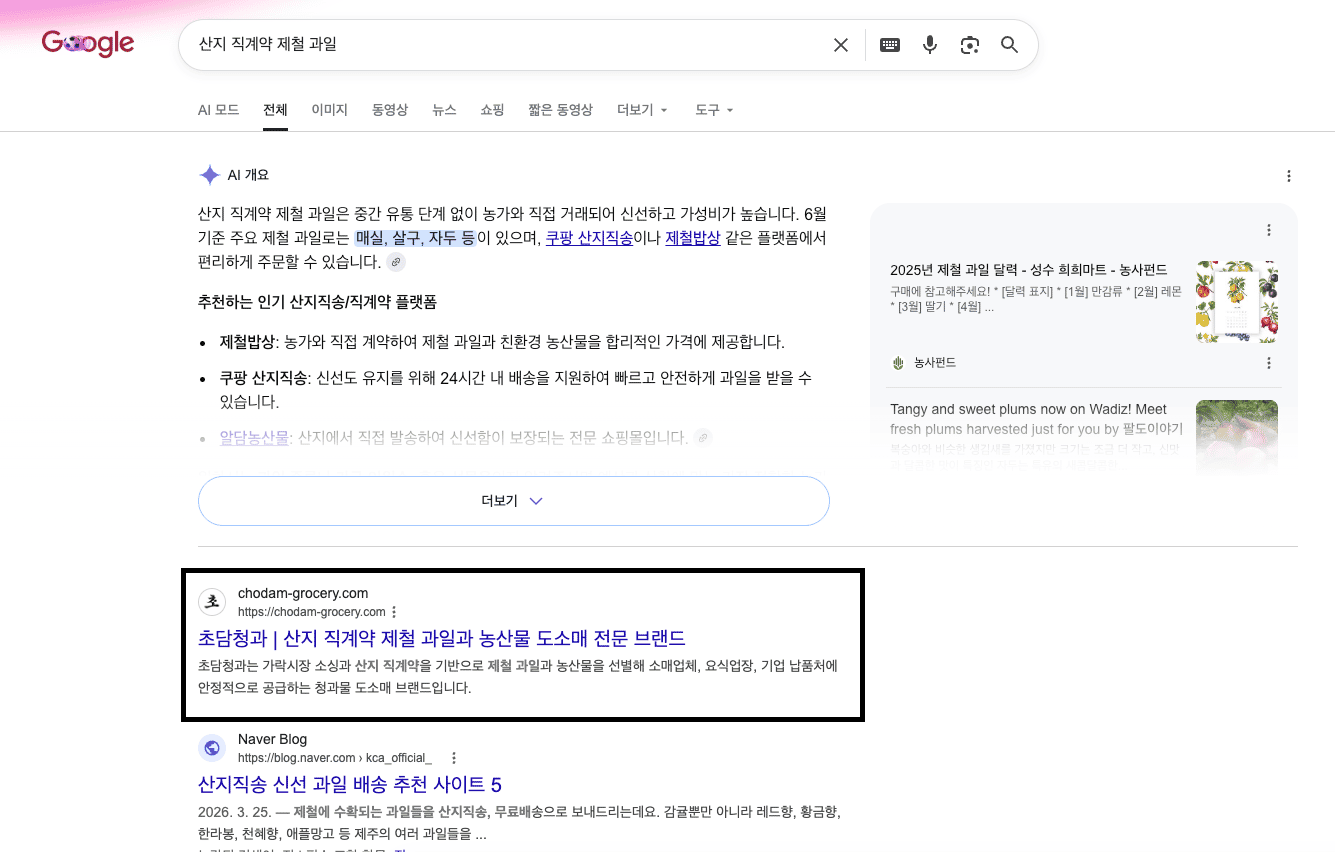The image size is (1335, 852).
Task: Open three-dot menu next to 농사펀드 source
Action: click(1269, 363)
